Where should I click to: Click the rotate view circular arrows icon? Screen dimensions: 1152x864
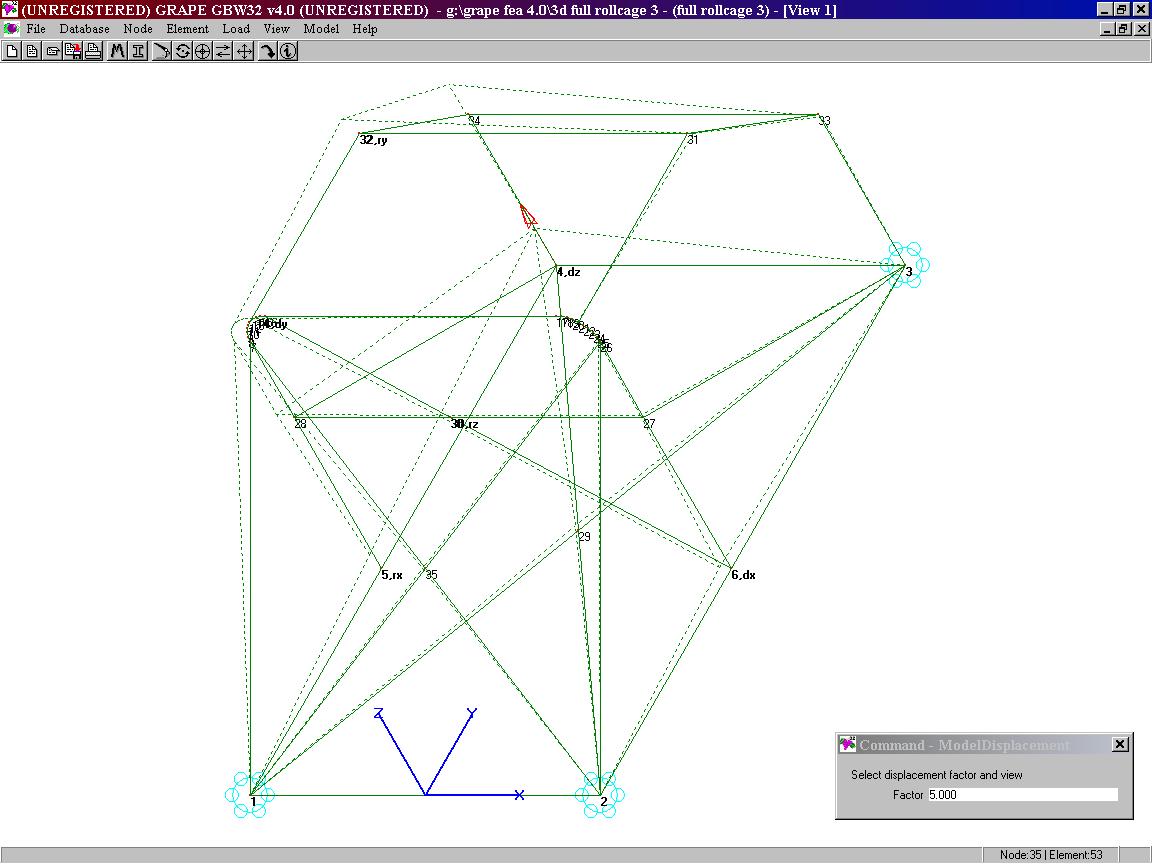click(183, 51)
